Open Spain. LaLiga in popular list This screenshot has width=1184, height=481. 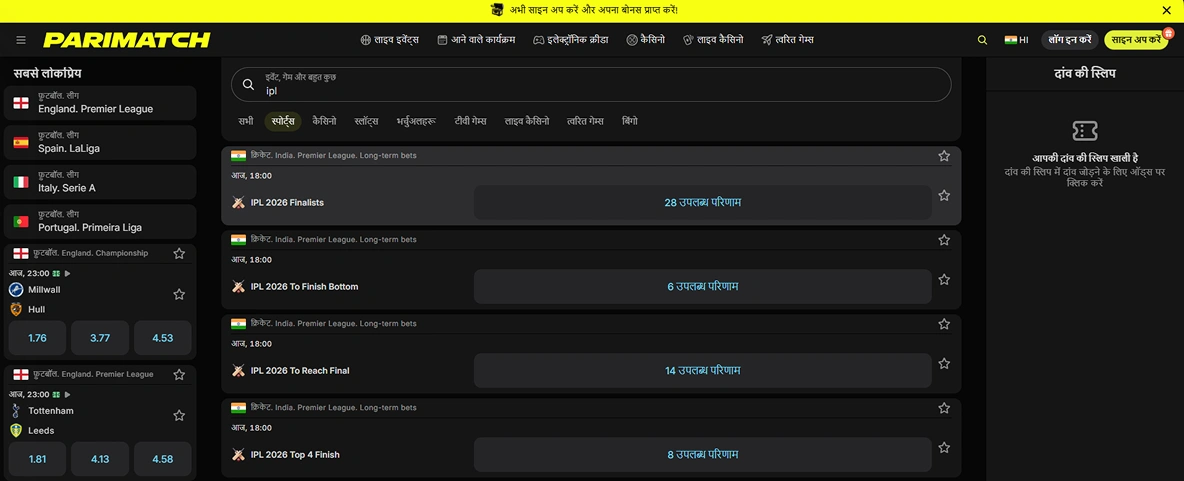pos(100,143)
